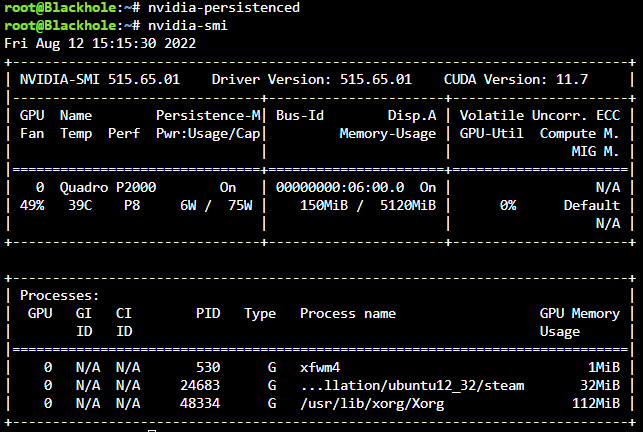Click memory used value '150MiB'
The image size is (643, 432).
[324, 205]
